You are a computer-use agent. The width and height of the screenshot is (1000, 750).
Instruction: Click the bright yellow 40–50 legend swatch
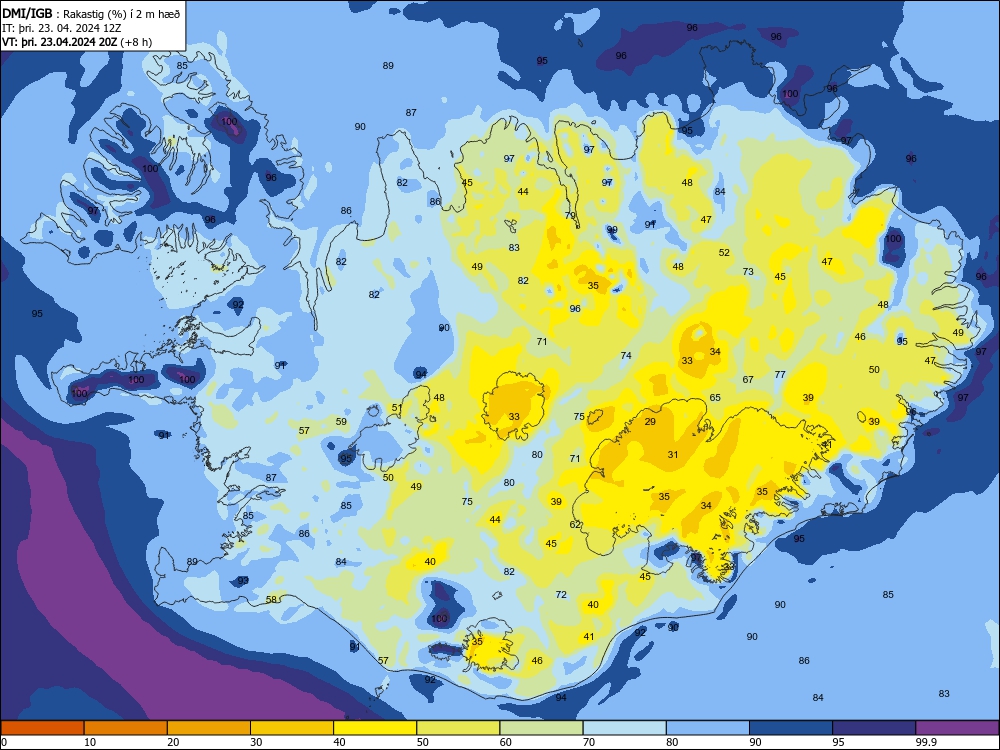click(375, 728)
